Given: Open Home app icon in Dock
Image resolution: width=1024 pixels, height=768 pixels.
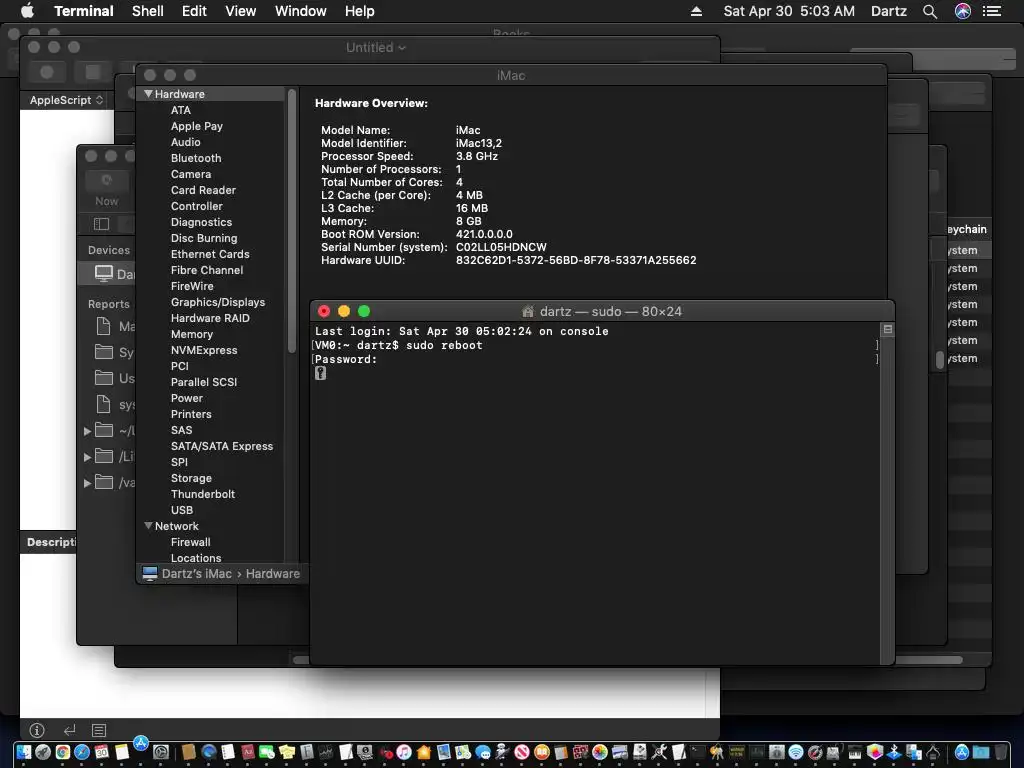Looking at the screenshot, I should coord(423,752).
